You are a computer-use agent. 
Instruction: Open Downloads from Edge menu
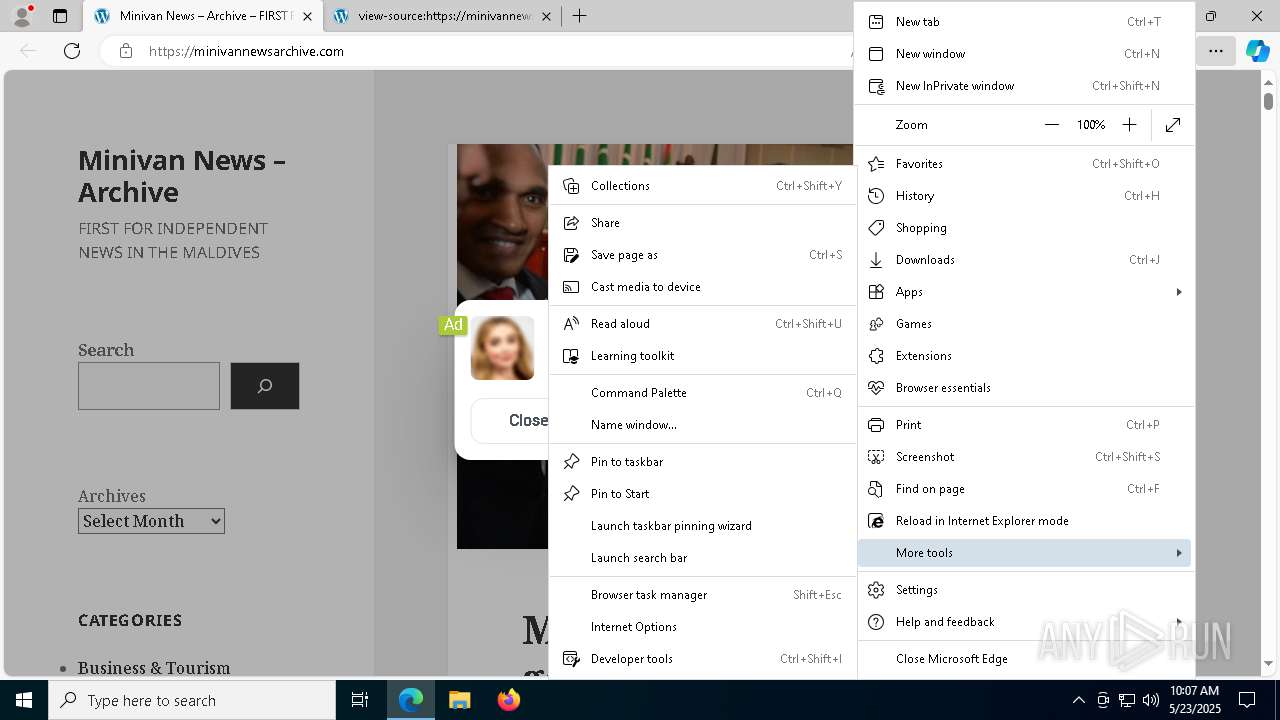pyautogui.click(x=1024, y=259)
